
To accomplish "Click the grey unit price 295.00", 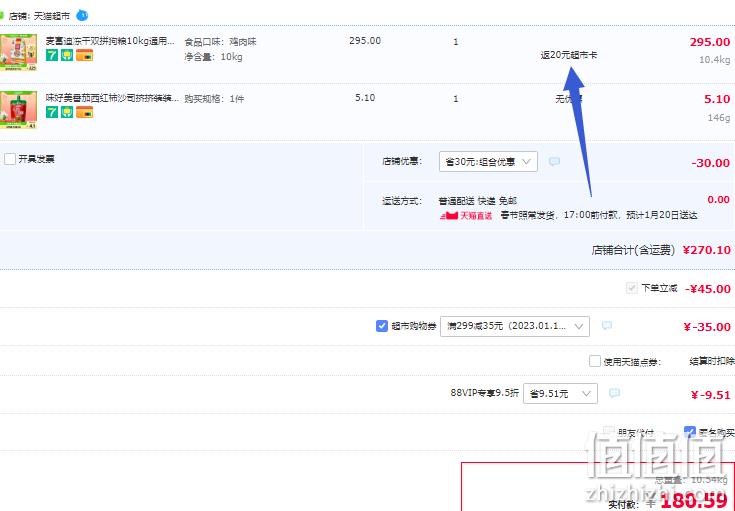I will pyautogui.click(x=365, y=41).
